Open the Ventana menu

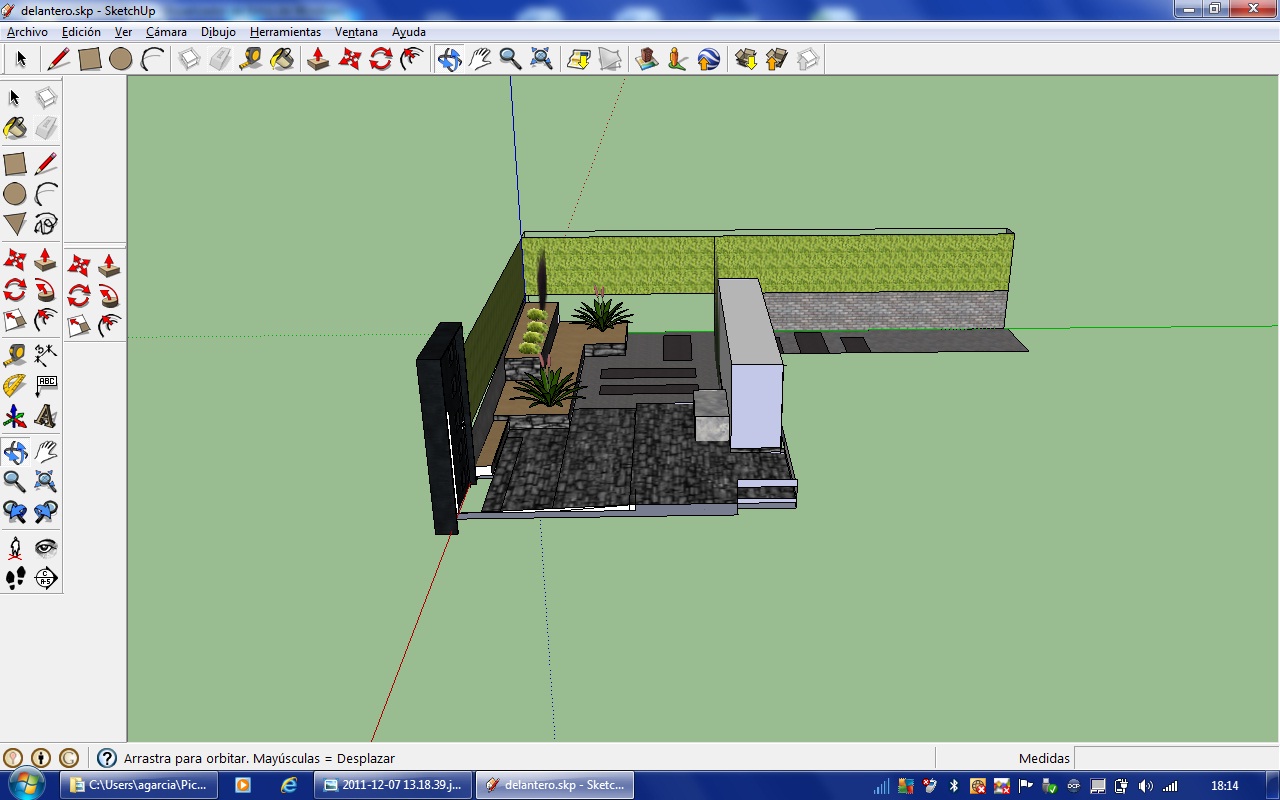tap(356, 32)
